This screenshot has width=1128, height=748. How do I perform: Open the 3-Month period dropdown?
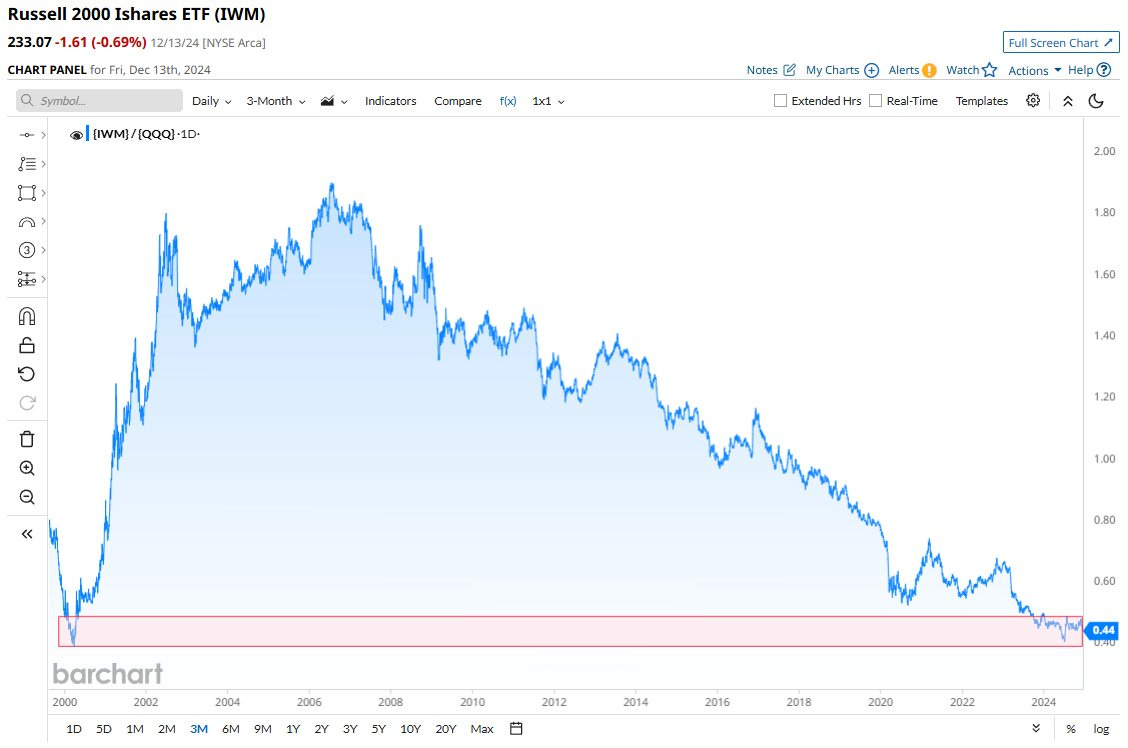pyautogui.click(x=276, y=101)
